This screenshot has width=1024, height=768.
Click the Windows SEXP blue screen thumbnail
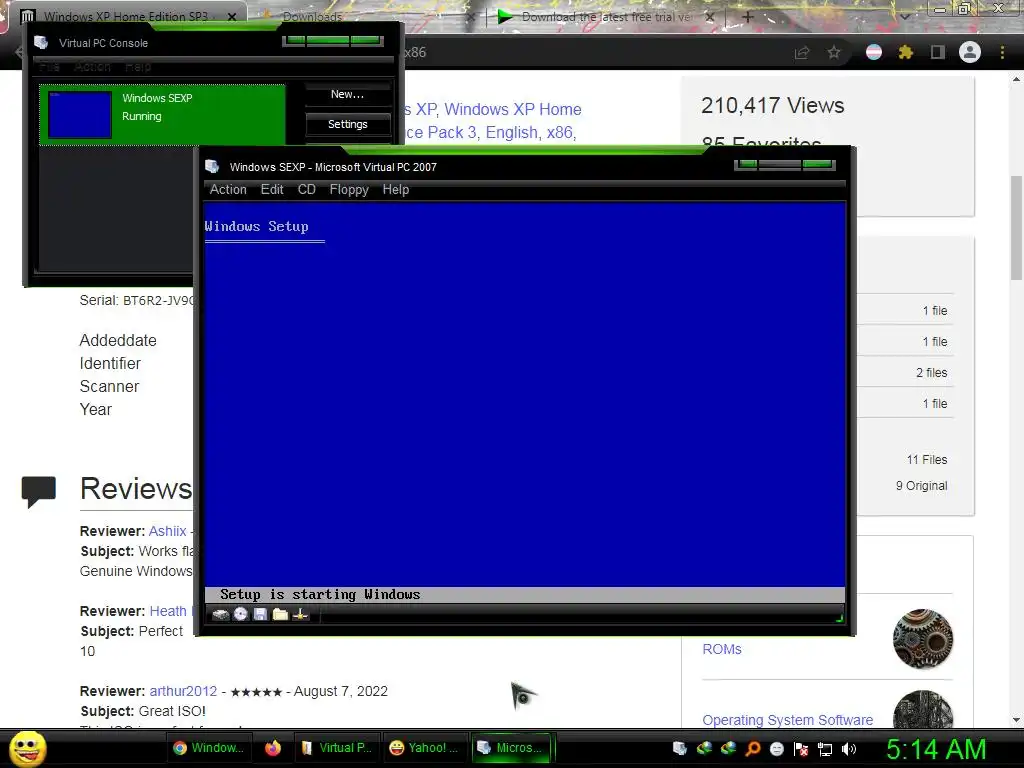pyautogui.click(x=80, y=115)
